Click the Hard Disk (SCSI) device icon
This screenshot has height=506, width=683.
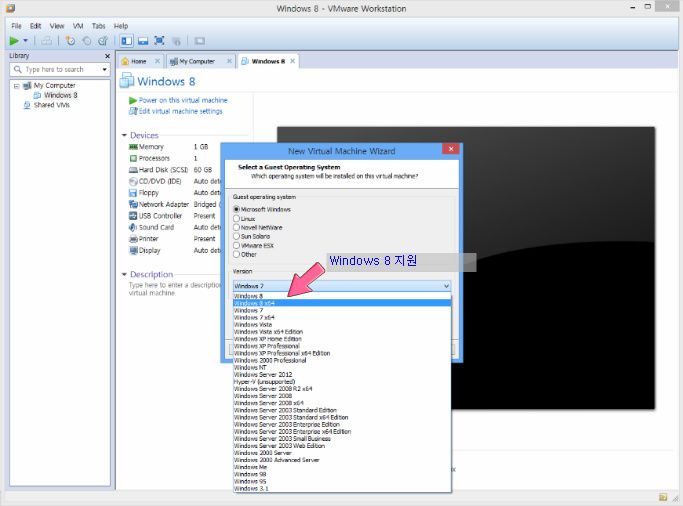click(133, 170)
